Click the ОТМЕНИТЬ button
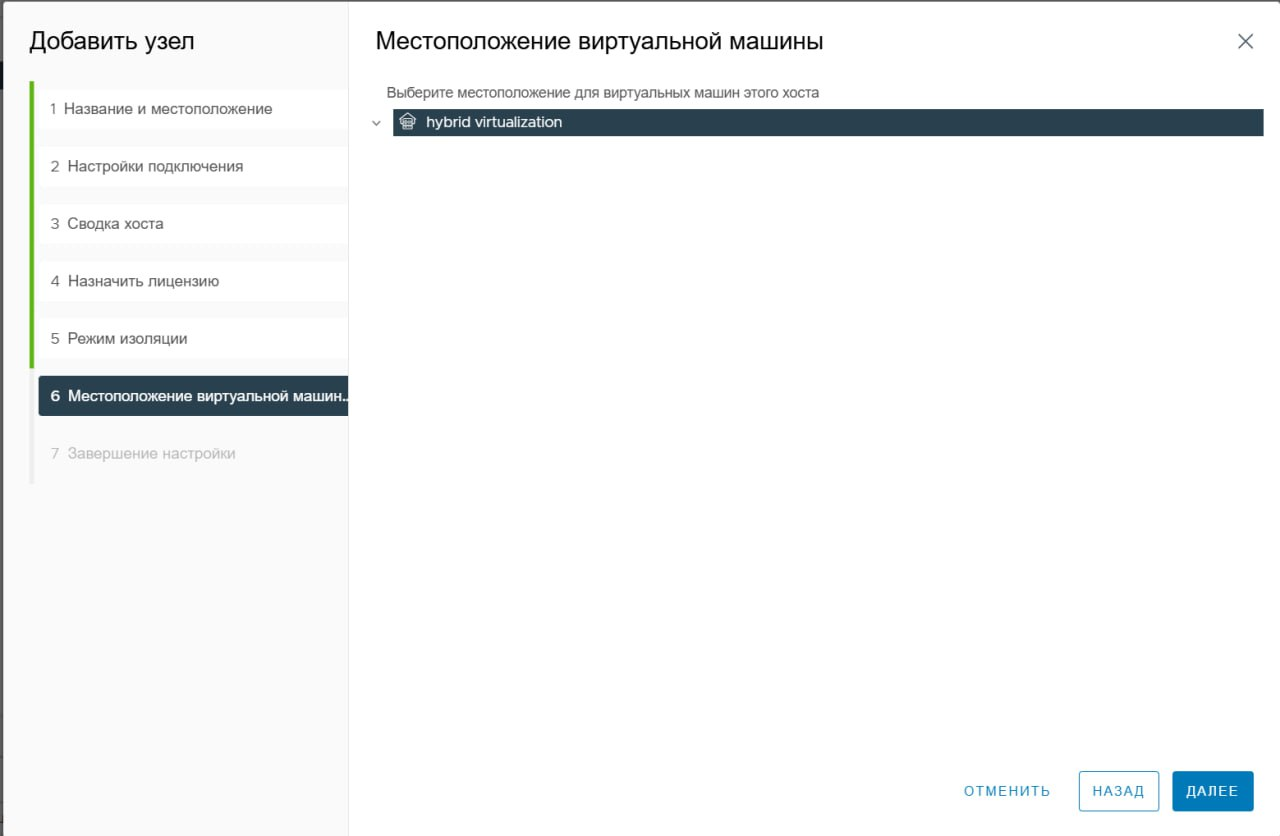1280x836 pixels. [x=1007, y=791]
